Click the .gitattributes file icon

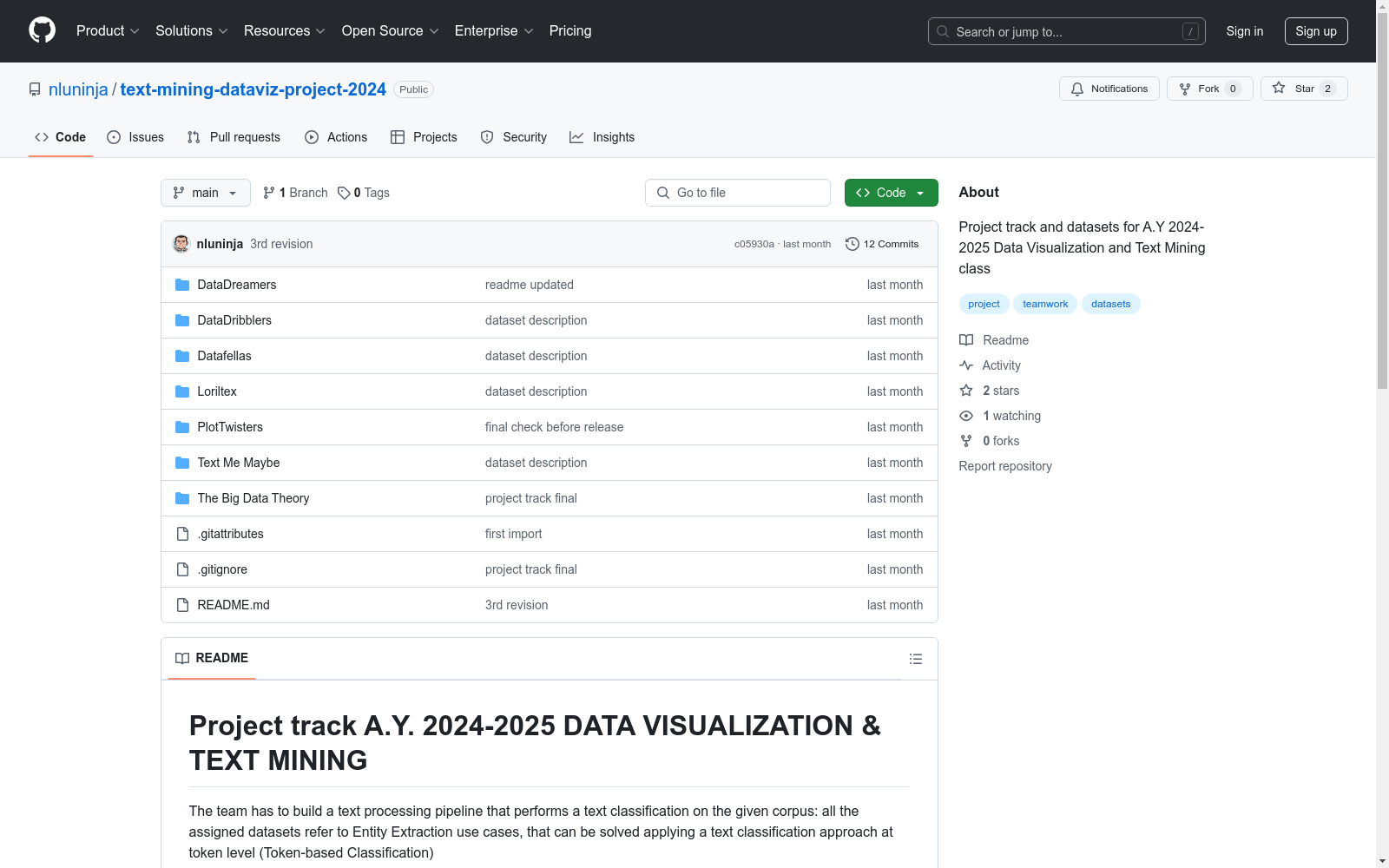tap(182, 534)
